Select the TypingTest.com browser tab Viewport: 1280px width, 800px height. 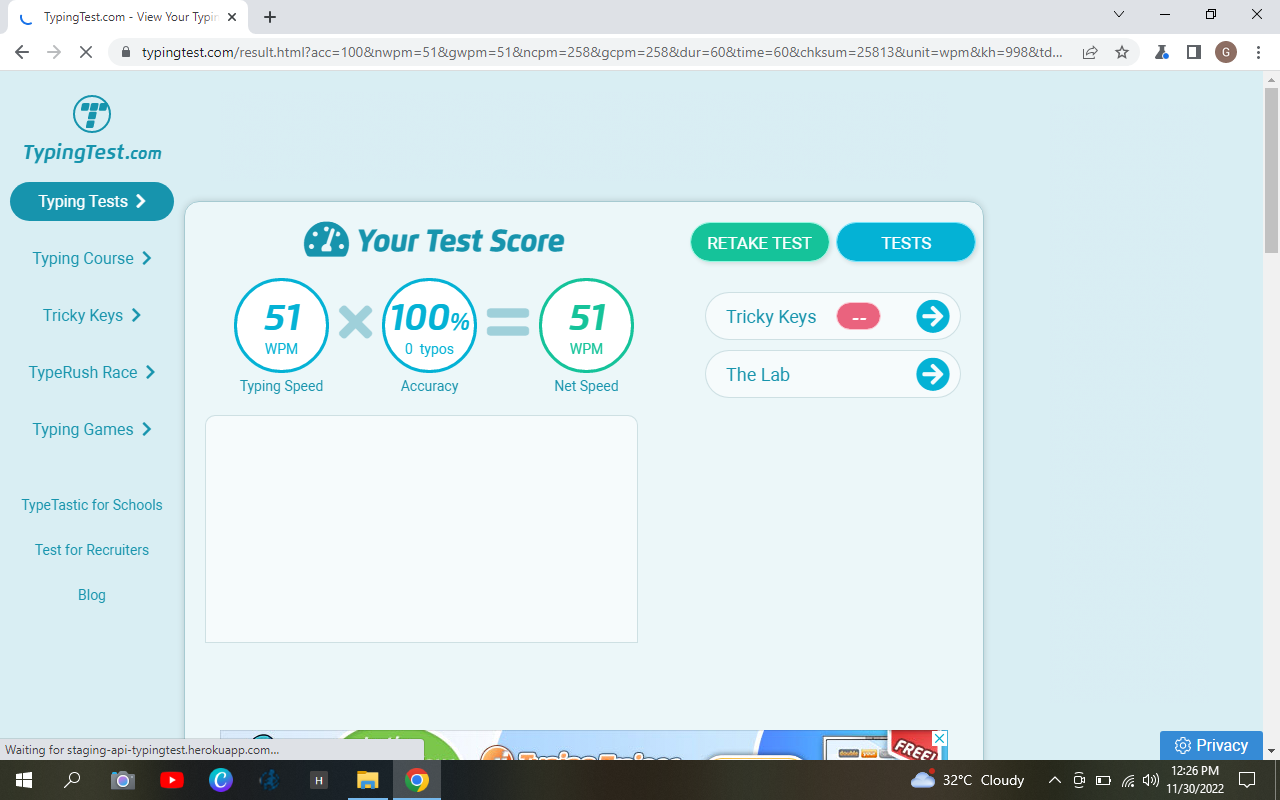[x=128, y=17]
